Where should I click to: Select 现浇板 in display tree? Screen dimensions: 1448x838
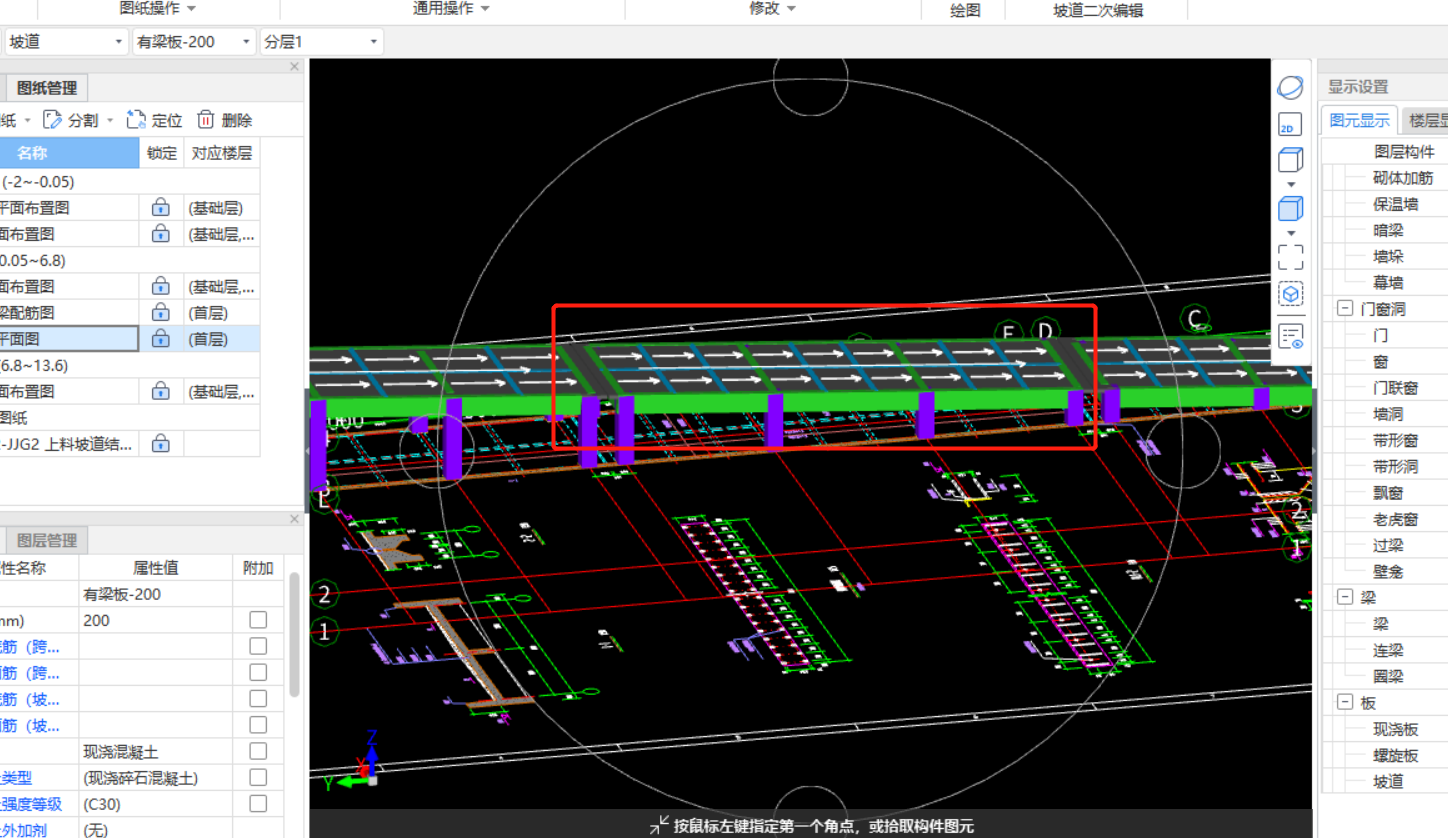(1396, 729)
